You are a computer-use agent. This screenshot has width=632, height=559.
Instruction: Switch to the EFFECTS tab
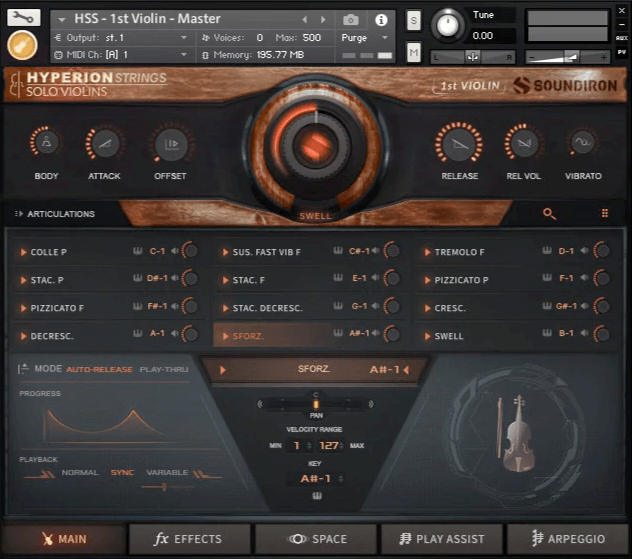[x=189, y=539]
